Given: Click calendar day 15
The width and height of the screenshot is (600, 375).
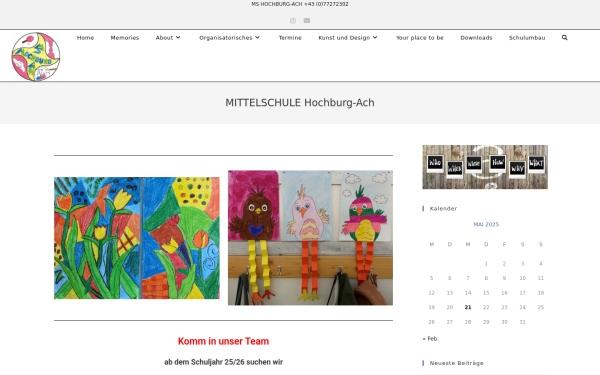Looking at the screenshot, I should coord(486,293).
